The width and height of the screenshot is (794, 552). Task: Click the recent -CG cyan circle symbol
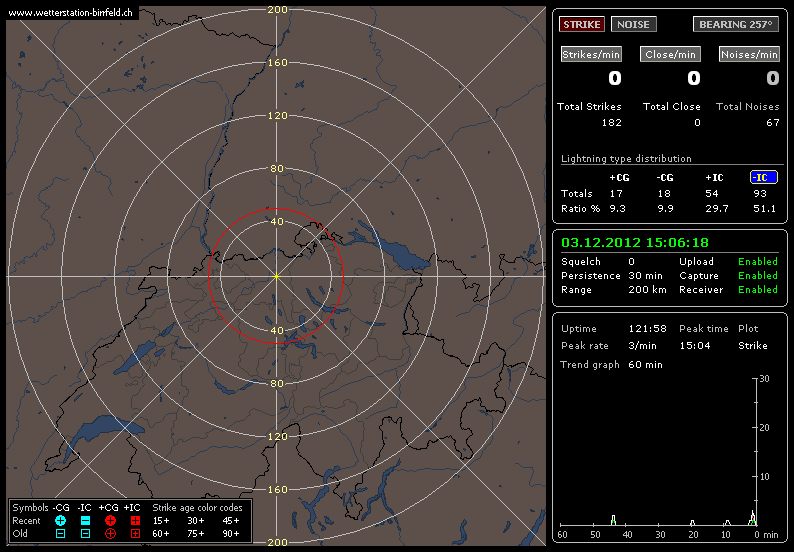(x=60, y=521)
